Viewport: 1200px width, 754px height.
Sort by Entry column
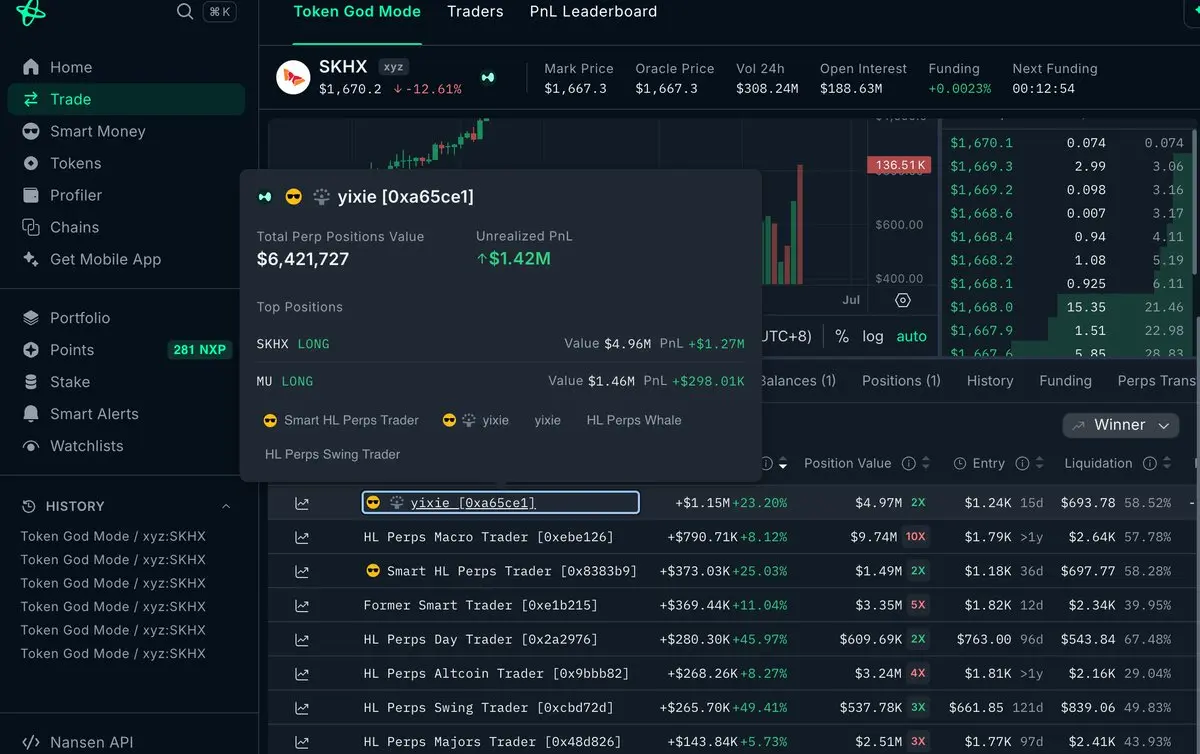[1041, 463]
